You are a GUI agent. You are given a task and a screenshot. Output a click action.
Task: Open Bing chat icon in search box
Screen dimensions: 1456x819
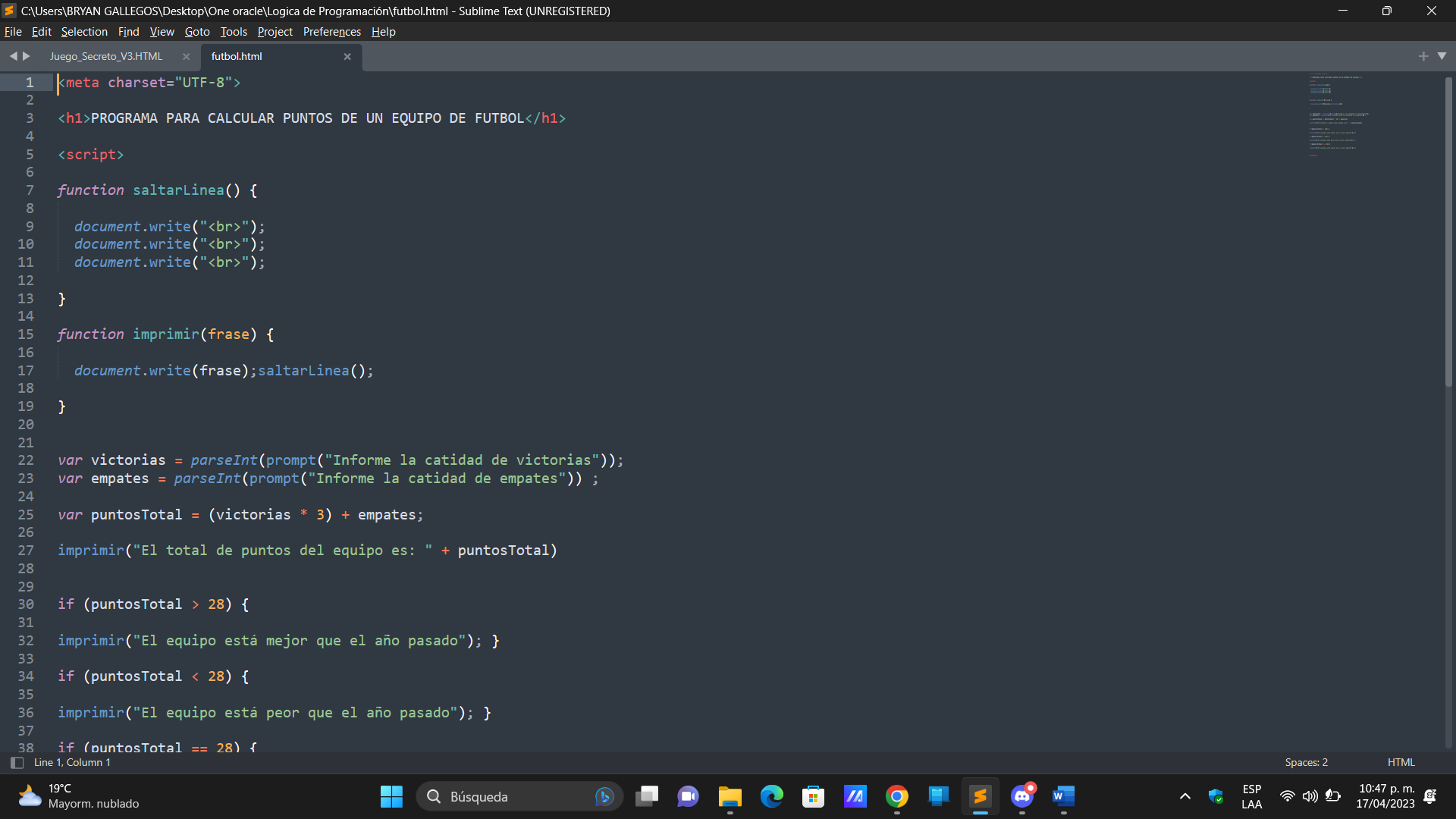(x=604, y=796)
